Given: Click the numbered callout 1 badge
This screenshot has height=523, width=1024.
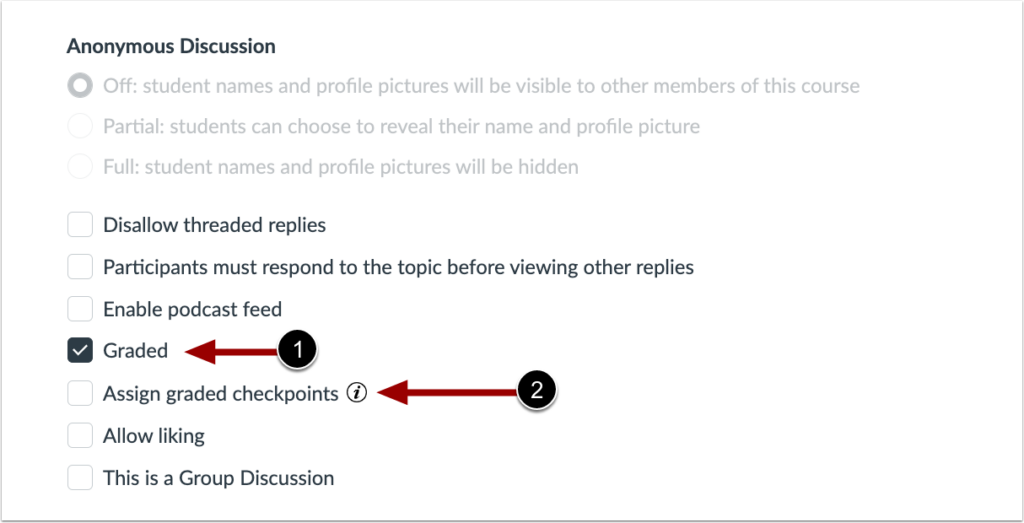Looking at the screenshot, I should click(297, 350).
